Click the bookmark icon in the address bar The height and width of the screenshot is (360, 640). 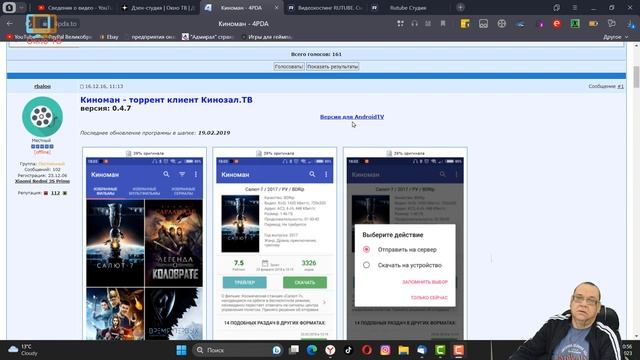click(x=443, y=24)
